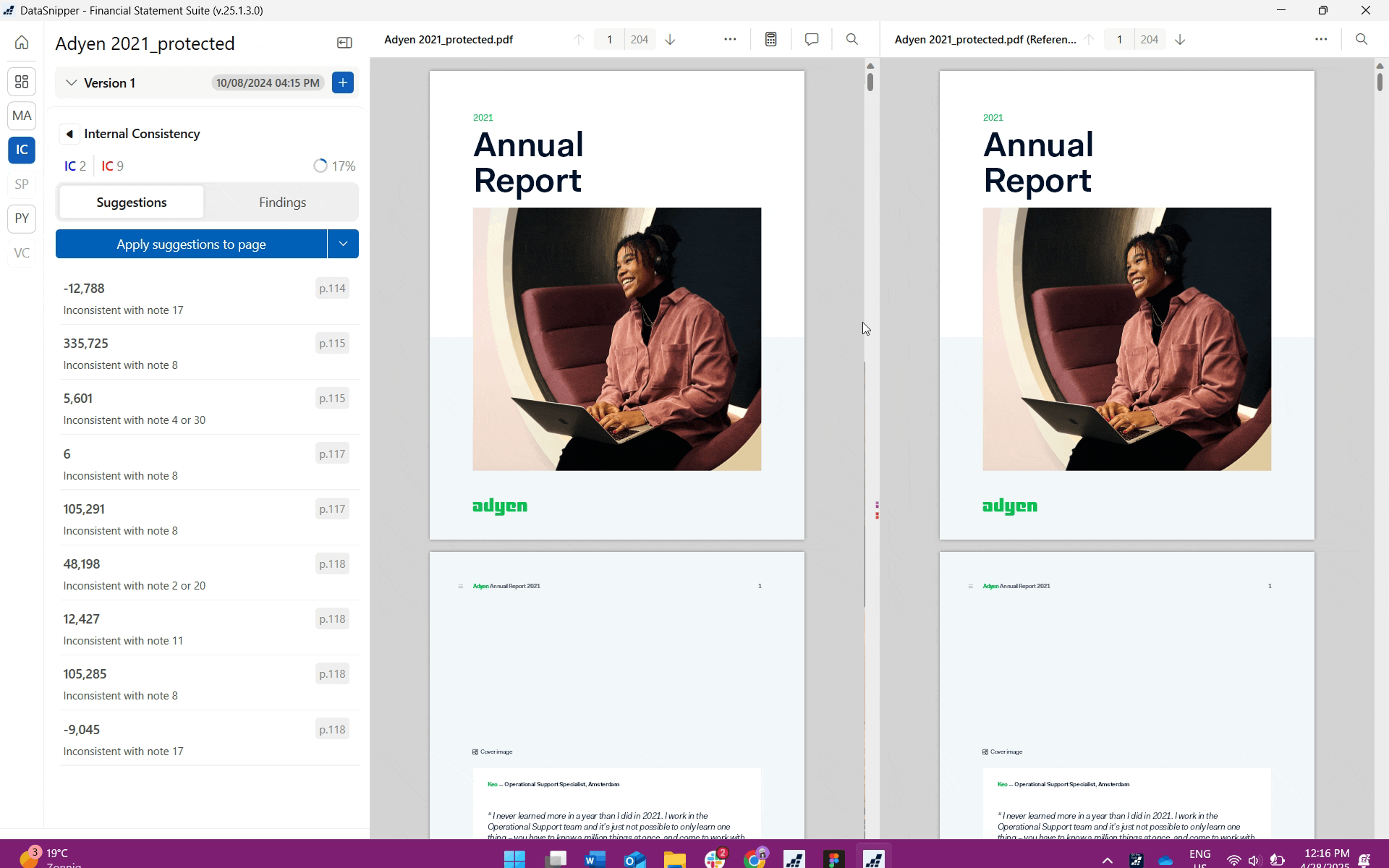Open Outlook from the taskbar

634,859
